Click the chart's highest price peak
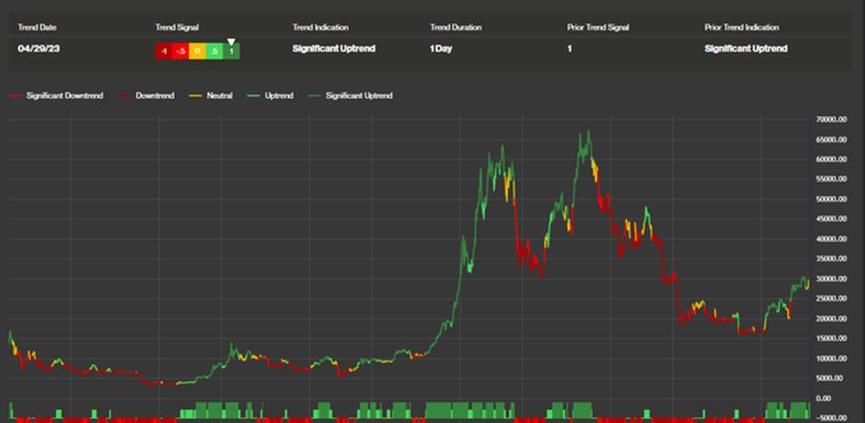This screenshot has width=865, height=423. click(x=588, y=131)
